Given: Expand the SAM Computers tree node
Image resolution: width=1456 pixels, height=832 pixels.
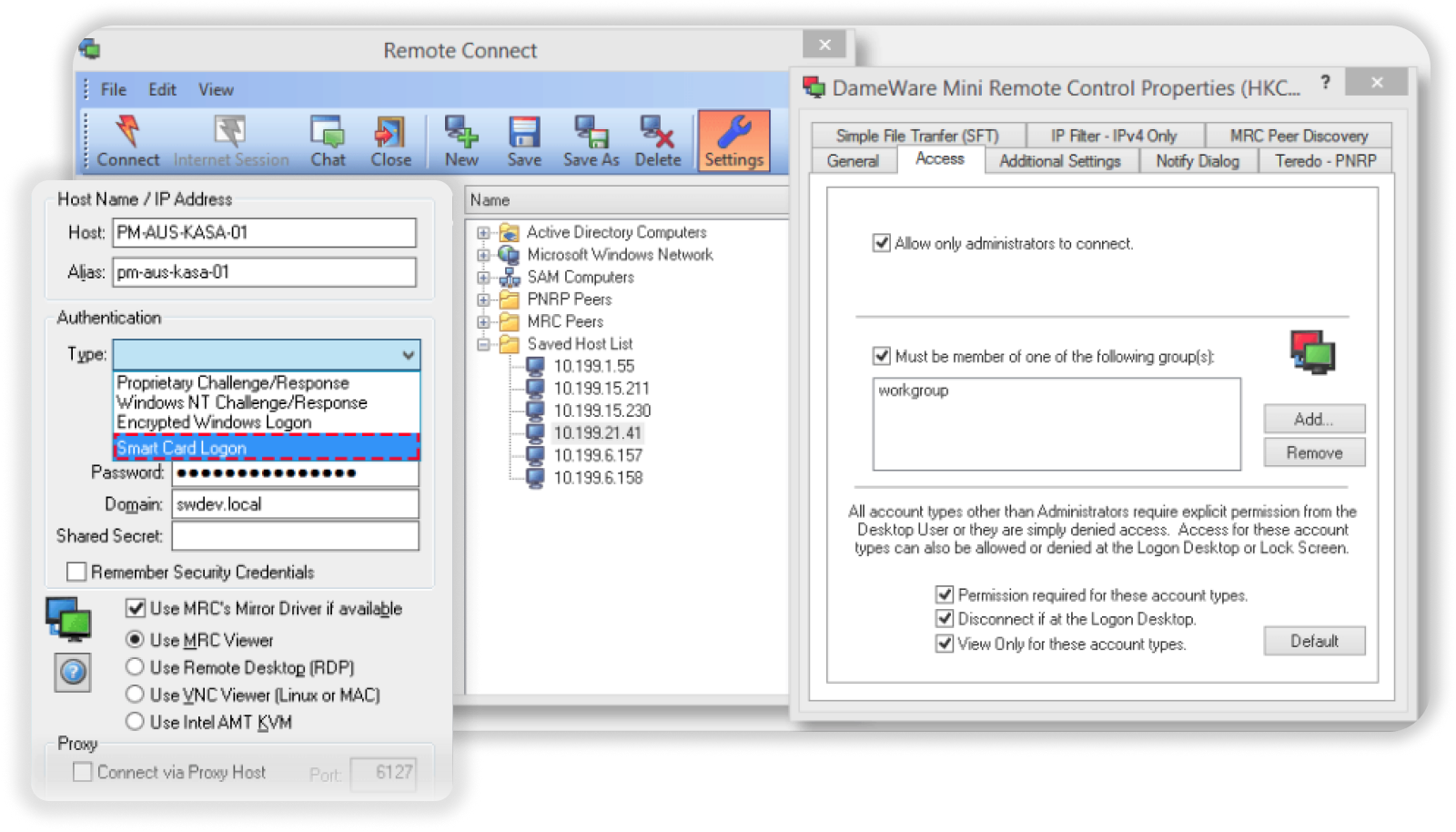Looking at the screenshot, I should (x=484, y=278).
